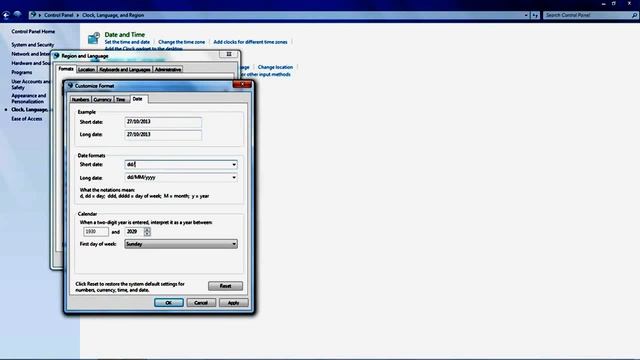Click Apply in Customize Format

233,303
